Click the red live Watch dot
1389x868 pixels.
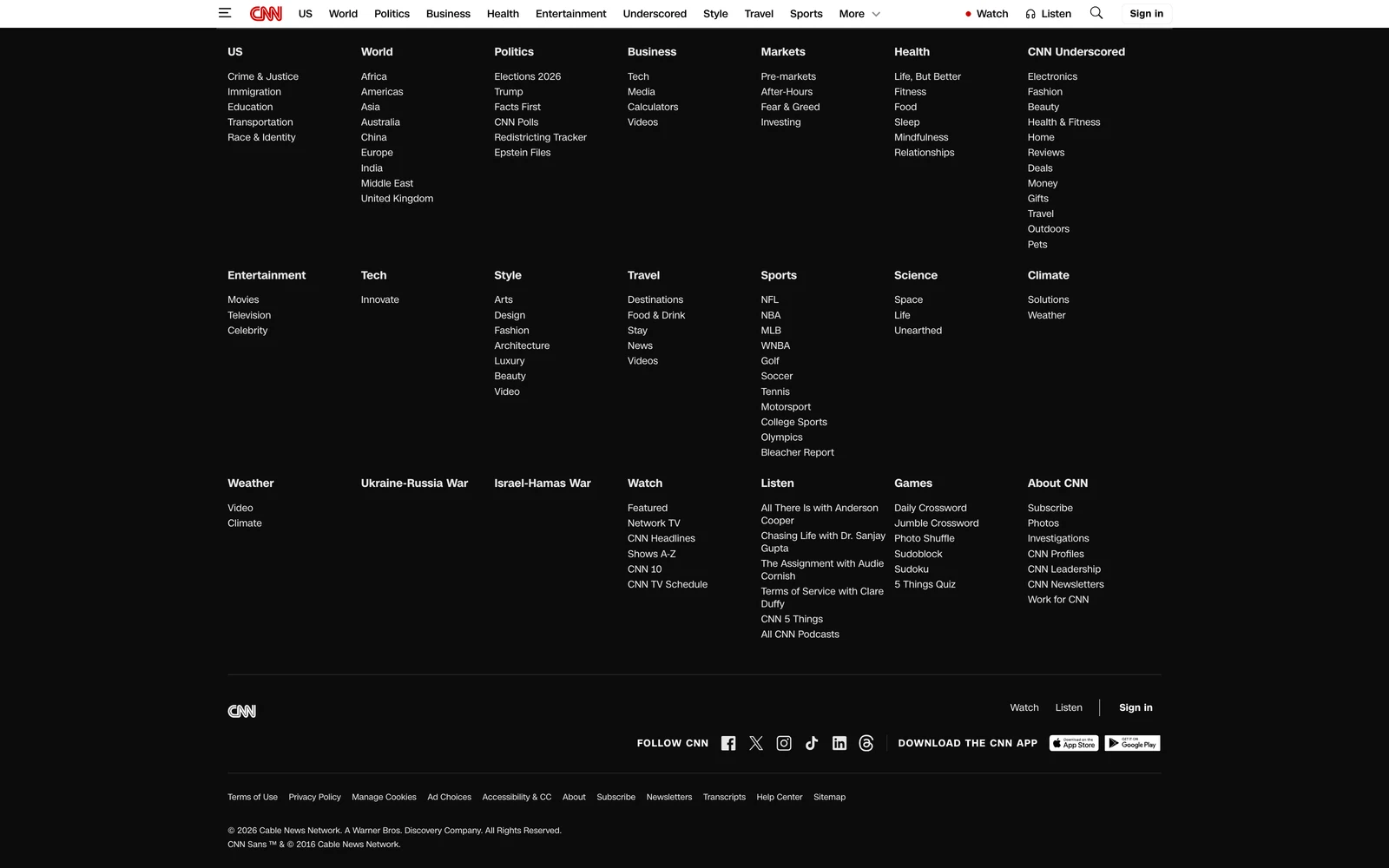pyautogui.click(x=968, y=14)
